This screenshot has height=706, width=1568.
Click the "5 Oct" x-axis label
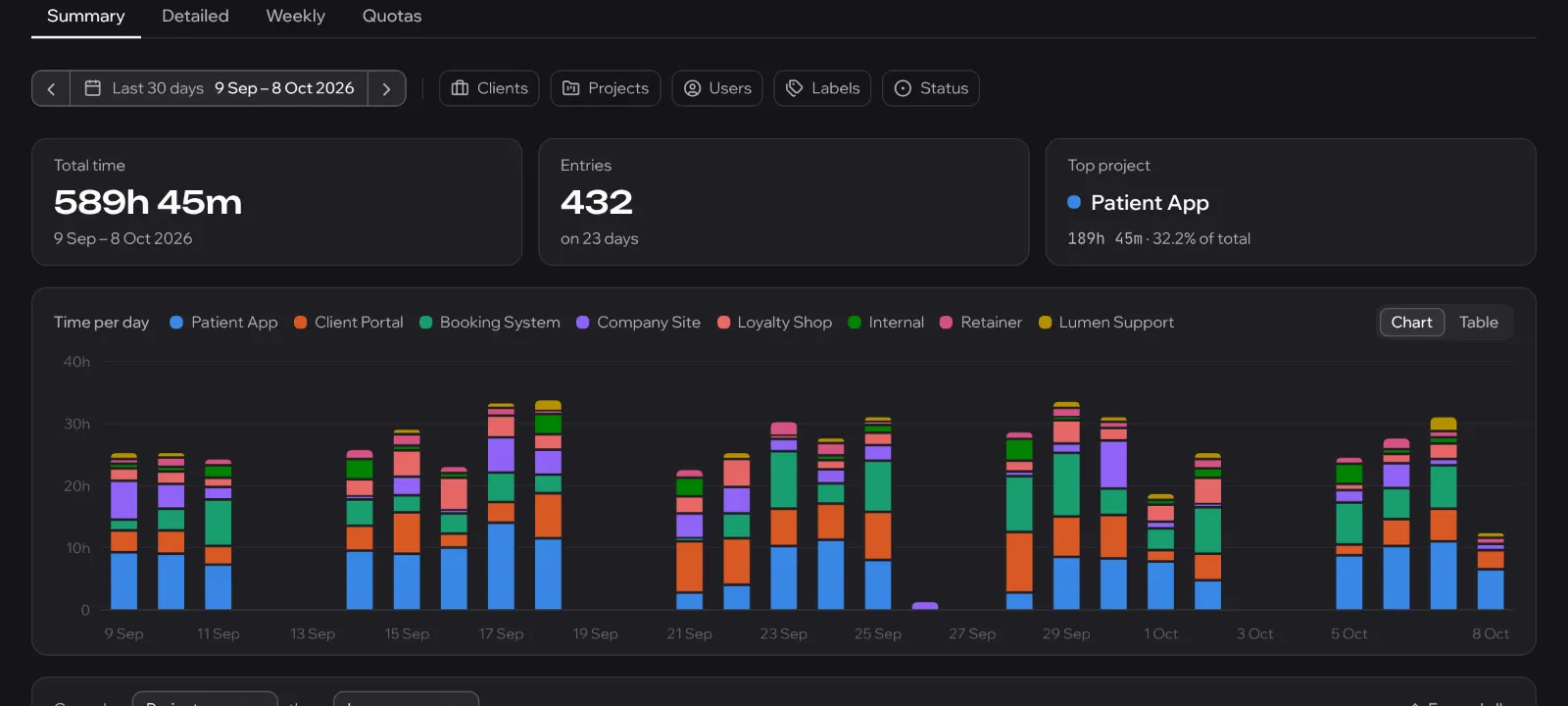[1348, 634]
